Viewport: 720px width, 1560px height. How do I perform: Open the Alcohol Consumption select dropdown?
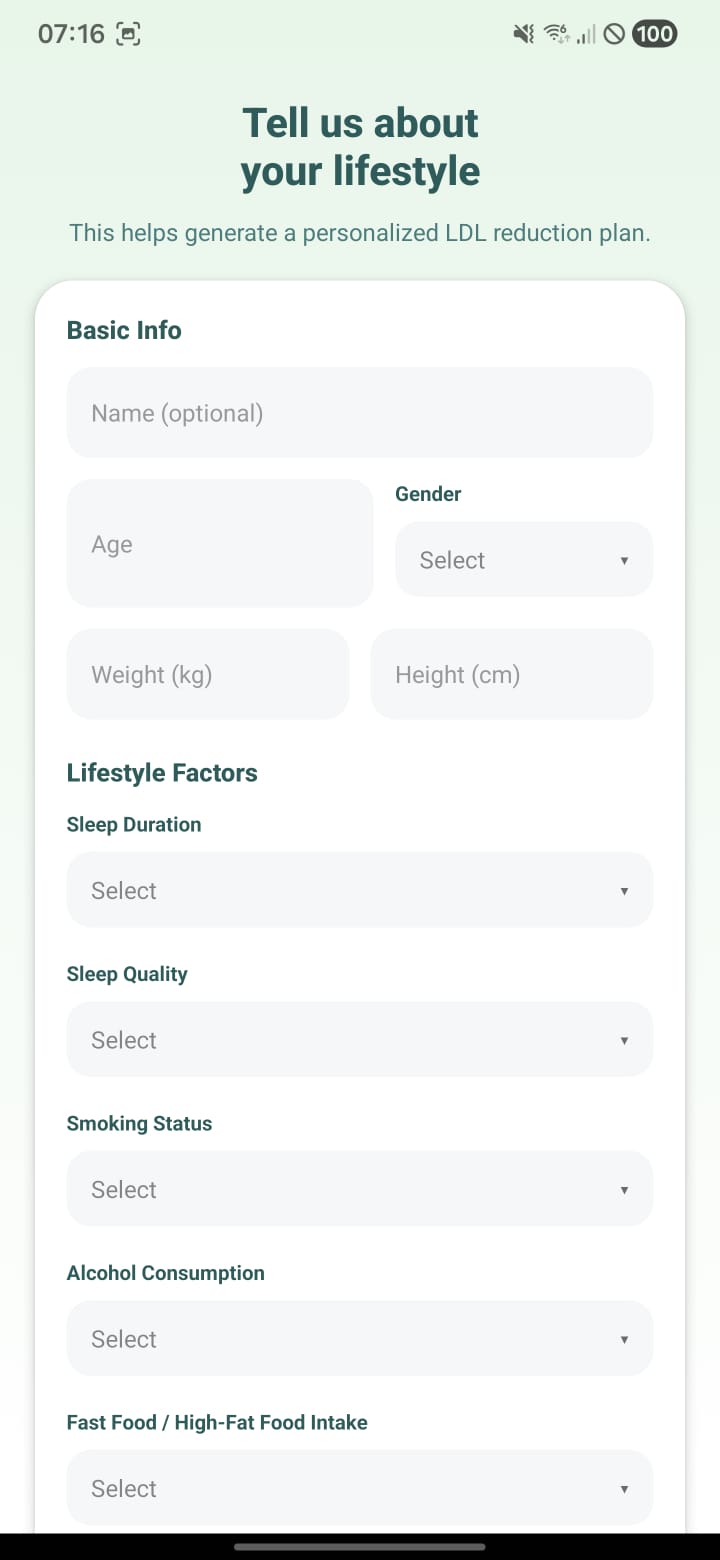[x=360, y=1338]
